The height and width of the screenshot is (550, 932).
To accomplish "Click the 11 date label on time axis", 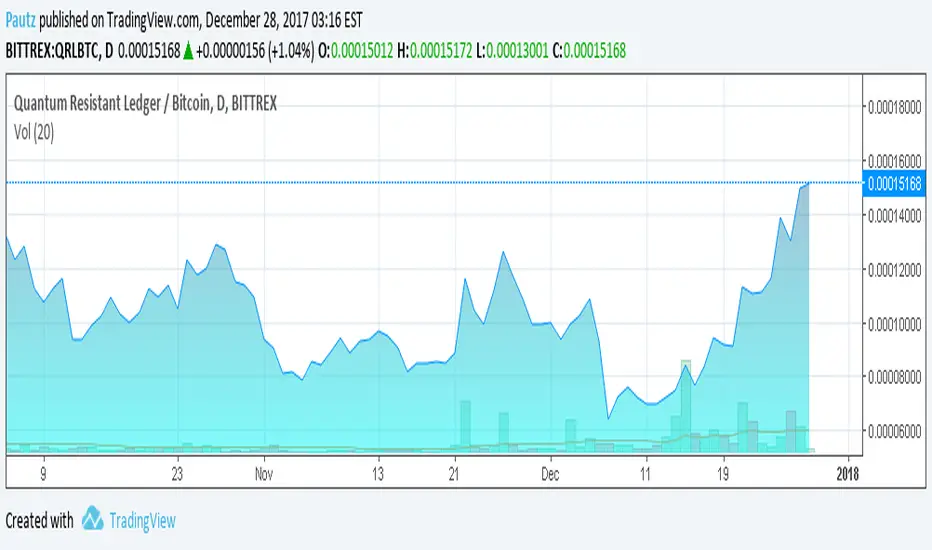I will (x=646, y=474).
